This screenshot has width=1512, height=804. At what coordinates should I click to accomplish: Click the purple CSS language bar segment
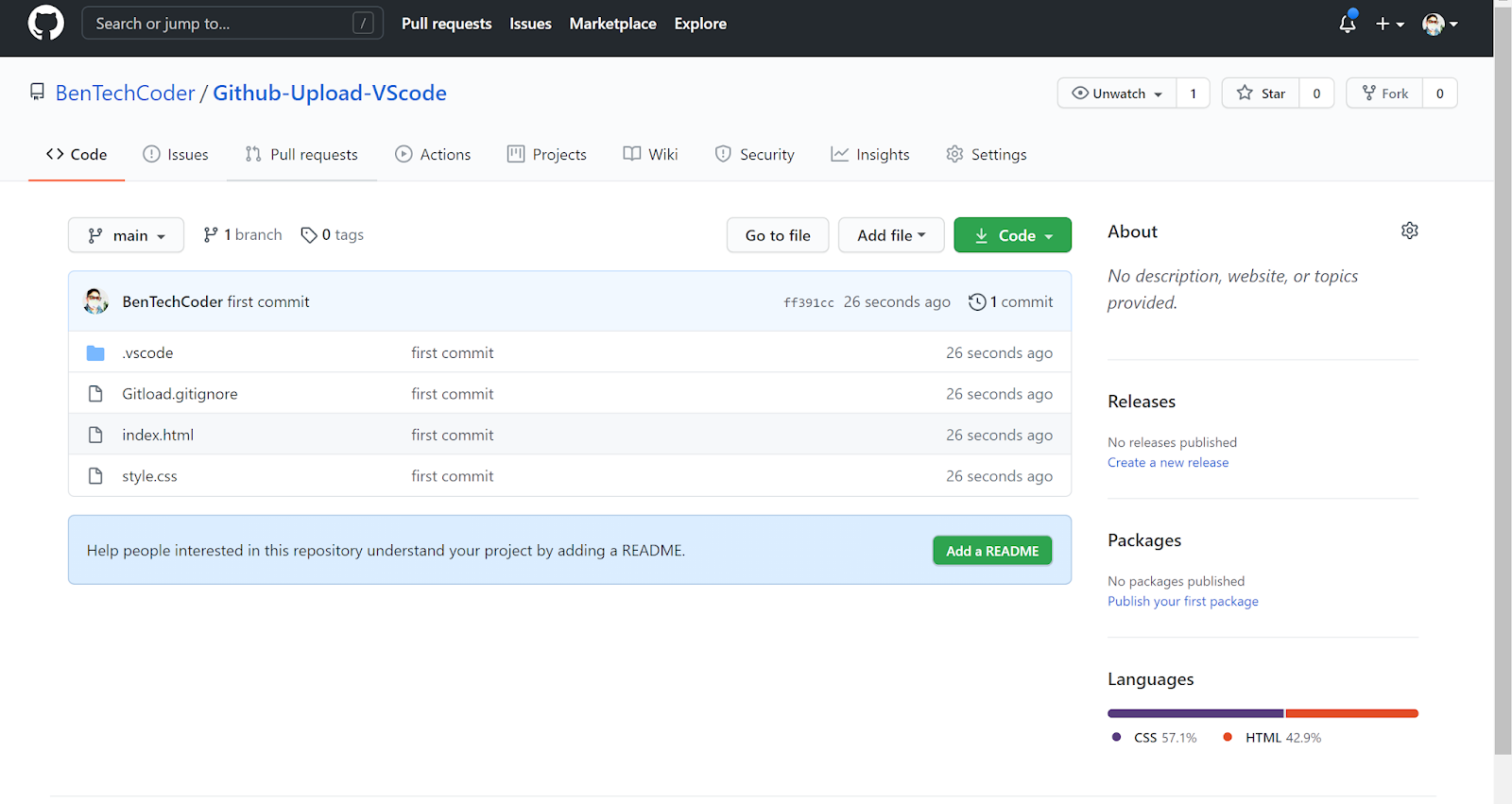pyautogui.click(x=1195, y=713)
